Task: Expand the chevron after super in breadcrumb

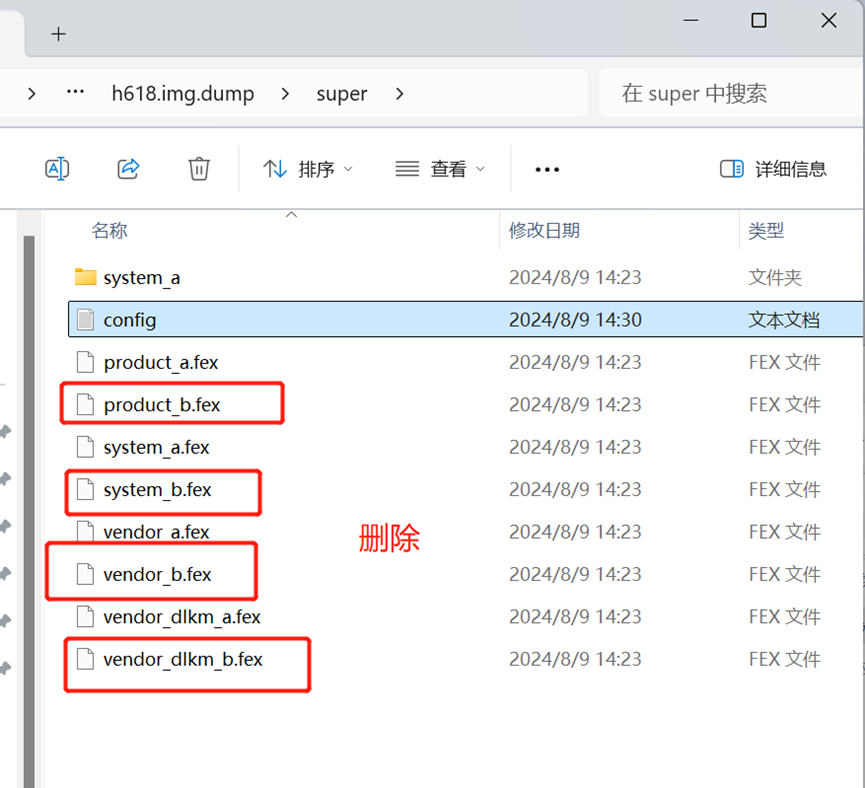Action: click(400, 94)
